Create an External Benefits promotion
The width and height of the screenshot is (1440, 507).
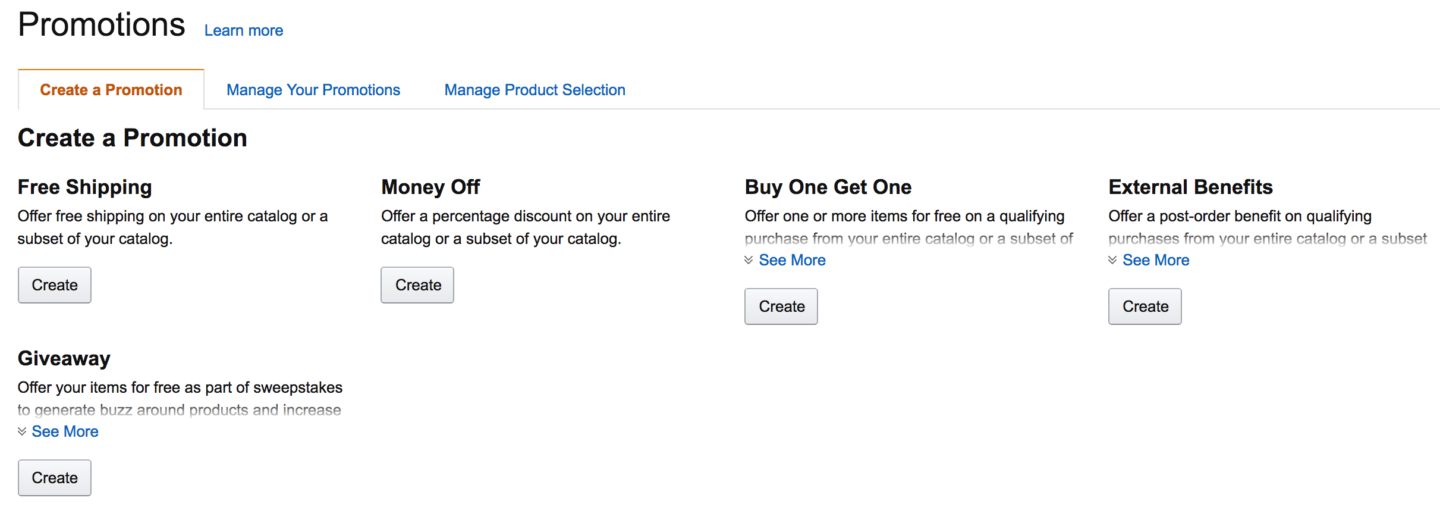click(1145, 306)
